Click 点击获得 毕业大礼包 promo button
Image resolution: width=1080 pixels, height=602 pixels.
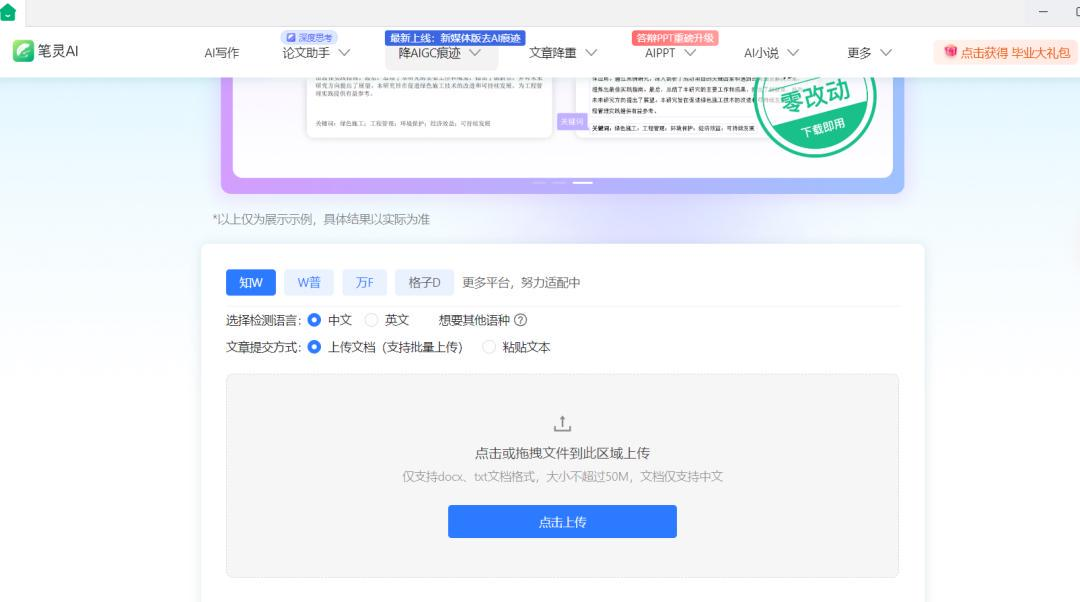coord(1006,52)
